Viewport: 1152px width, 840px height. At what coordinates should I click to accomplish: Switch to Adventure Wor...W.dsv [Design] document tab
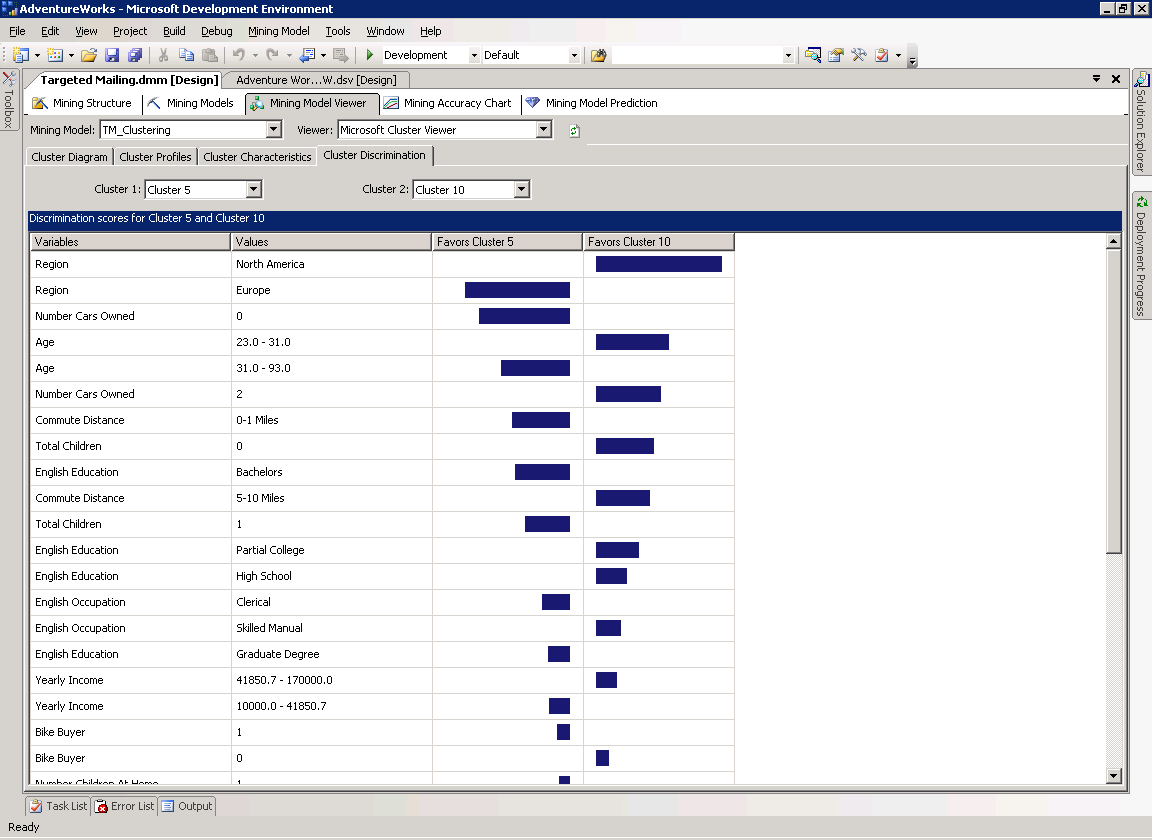316,79
